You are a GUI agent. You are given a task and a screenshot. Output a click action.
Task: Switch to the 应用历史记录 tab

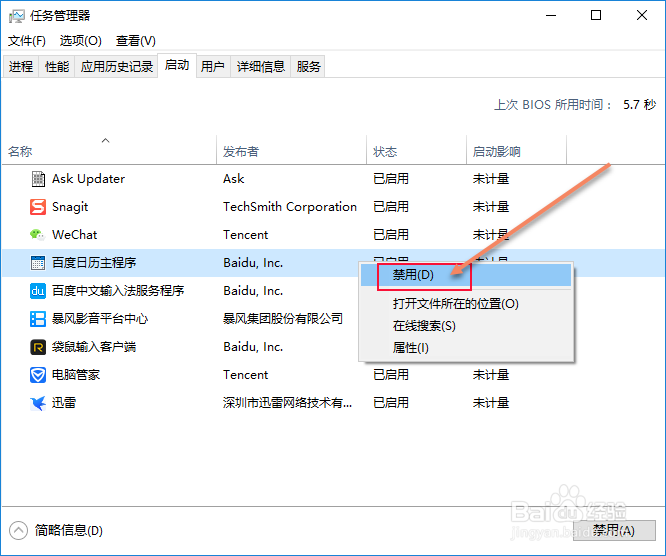[x=117, y=67]
